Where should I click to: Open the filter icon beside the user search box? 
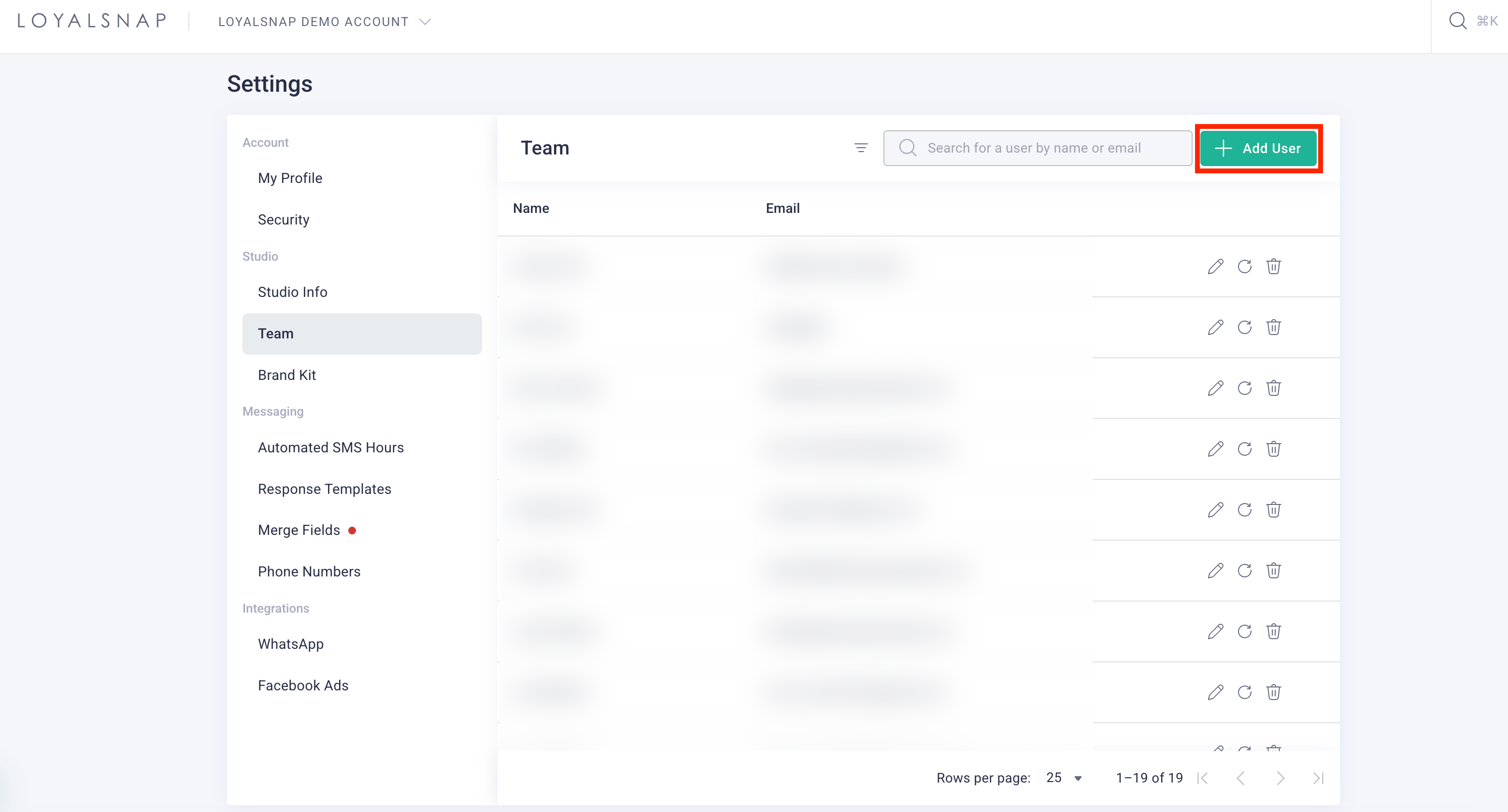pyautogui.click(x=861, y=148)
